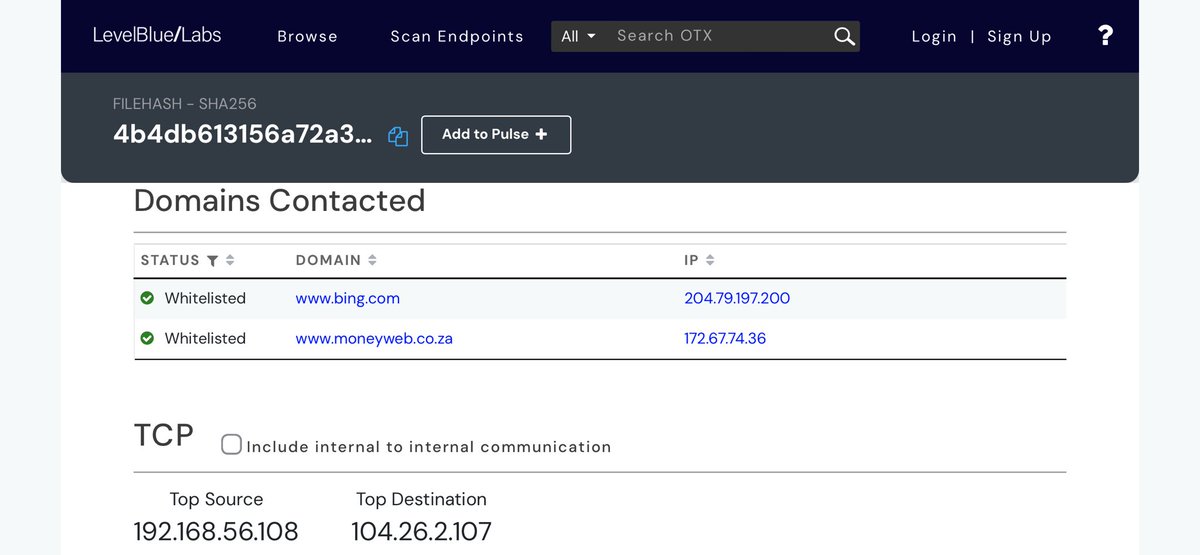Enable Include internal to internal communication

coord(231,445)
